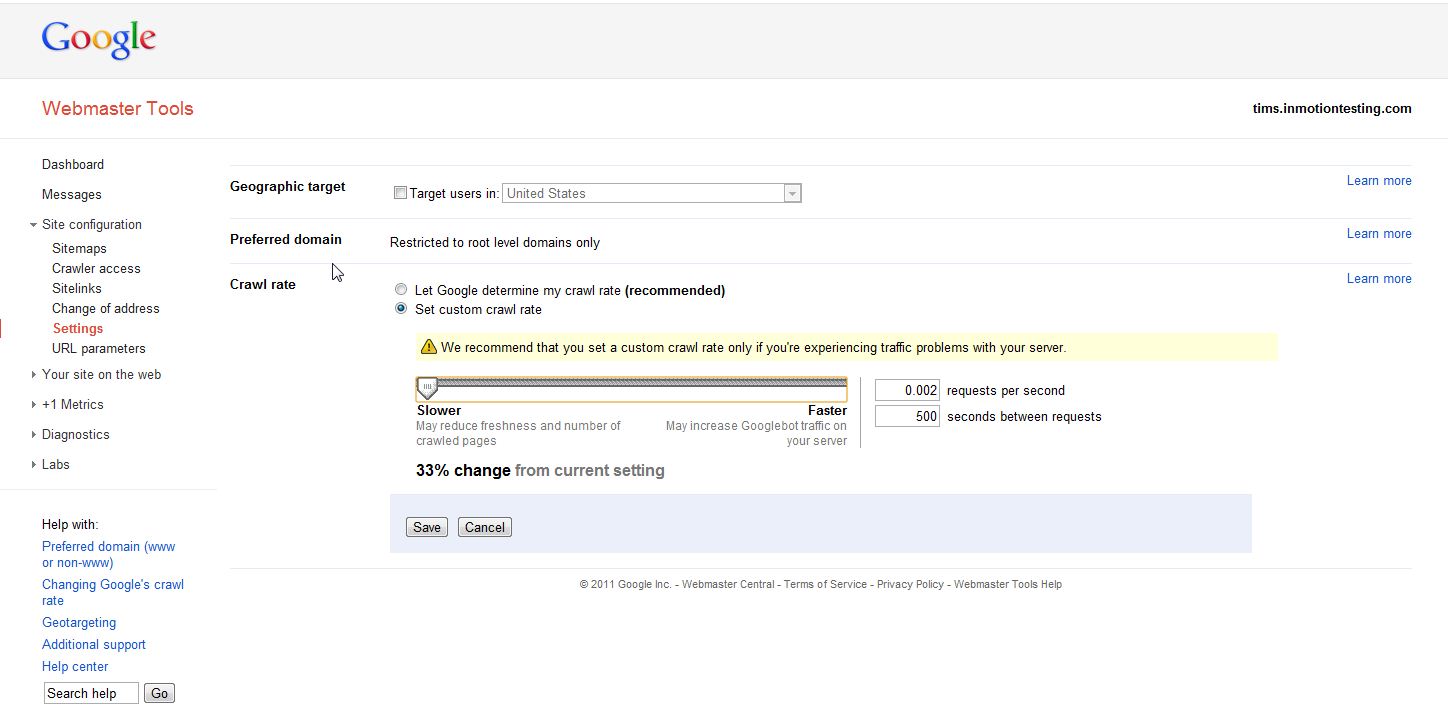Viewport: 1448px width, 713px height.
Task: Click the Faster label under slider
Action: (827, 410)
